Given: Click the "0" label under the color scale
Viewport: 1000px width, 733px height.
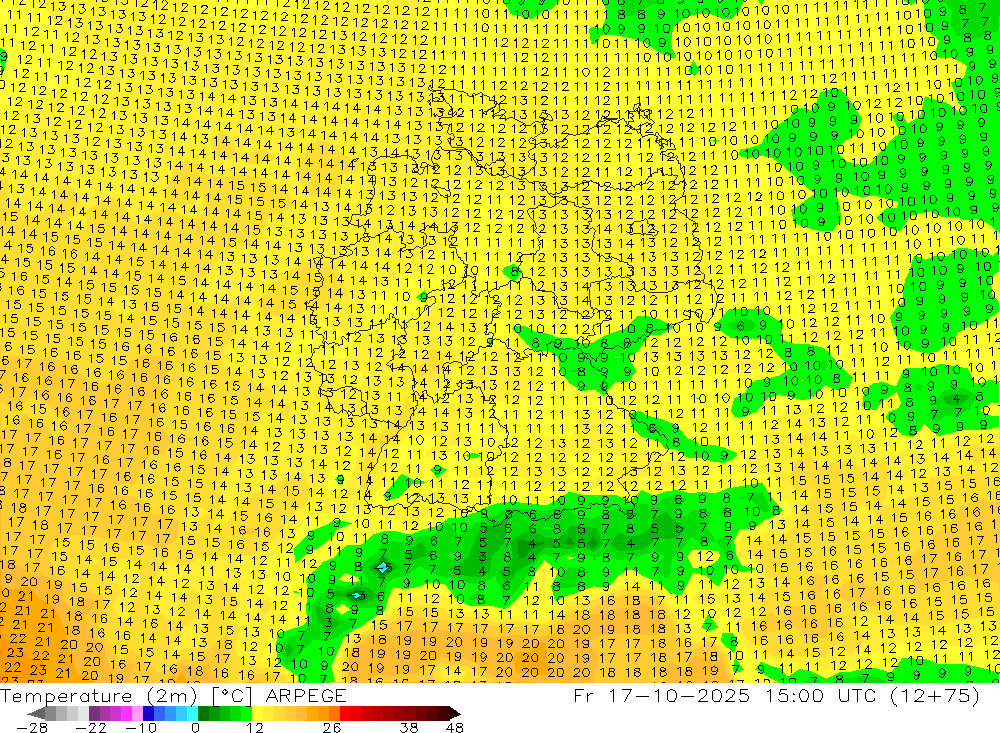Looking at the screenshot, I should 195,727.
